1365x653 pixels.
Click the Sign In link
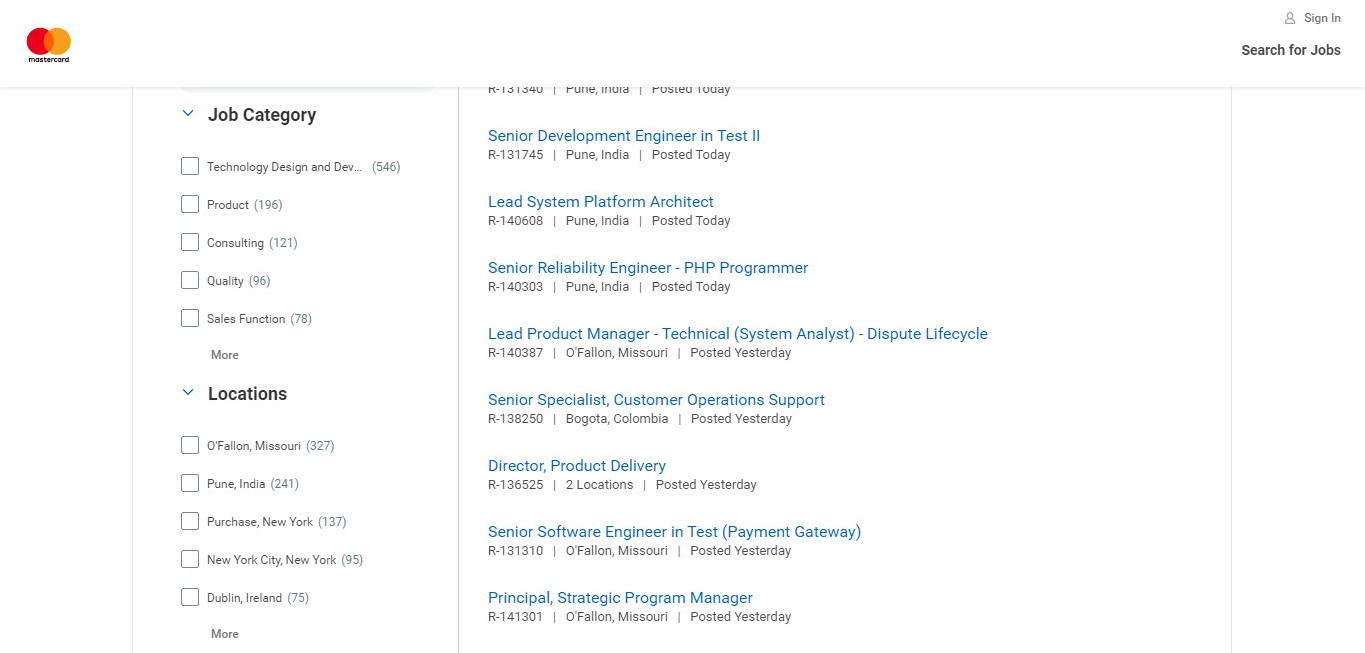point(1321,18)
